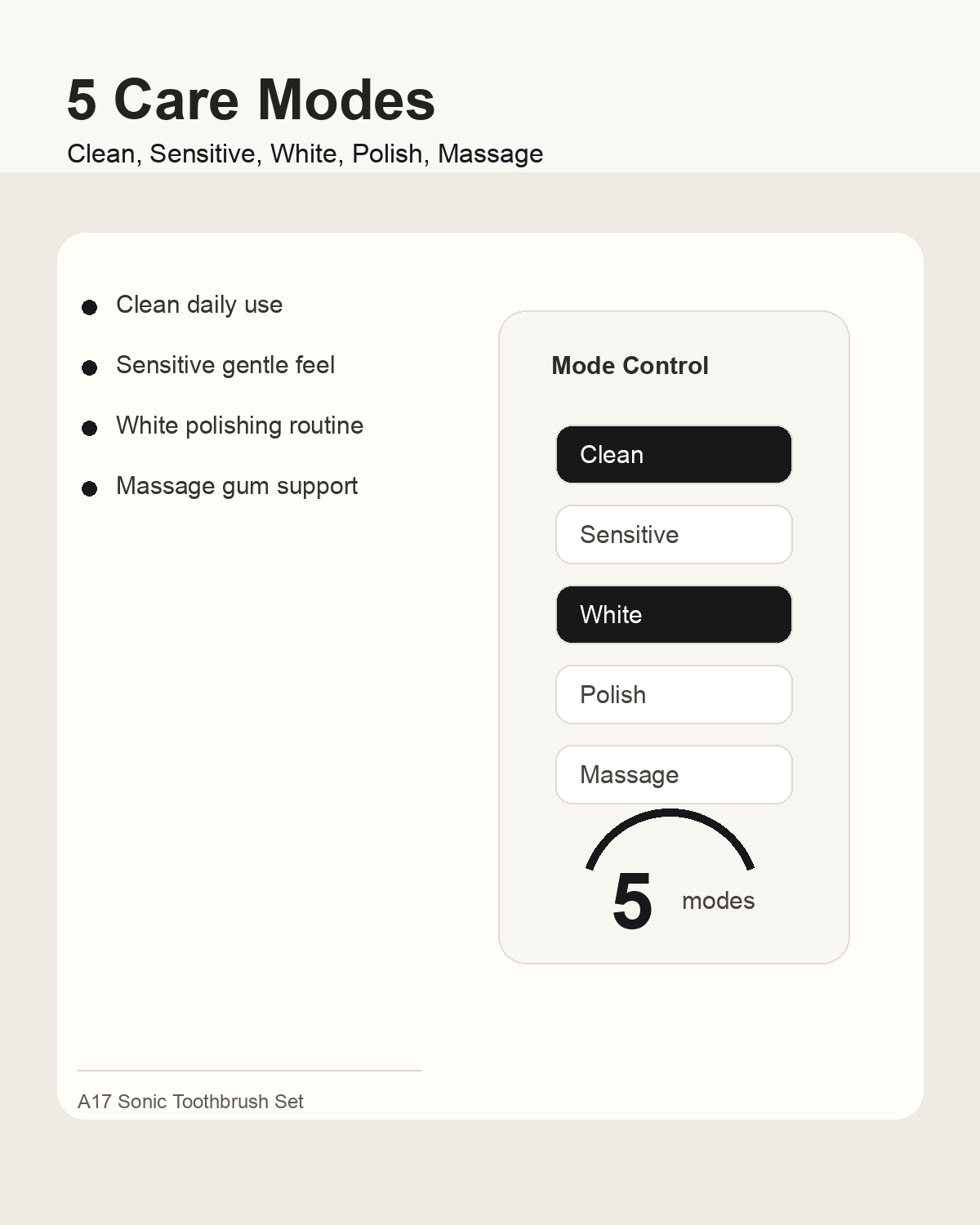The height and width of the screenshot is (1225, 980).
Task: Click the subtitle listing all five modes
Action: tap(305, 154)
